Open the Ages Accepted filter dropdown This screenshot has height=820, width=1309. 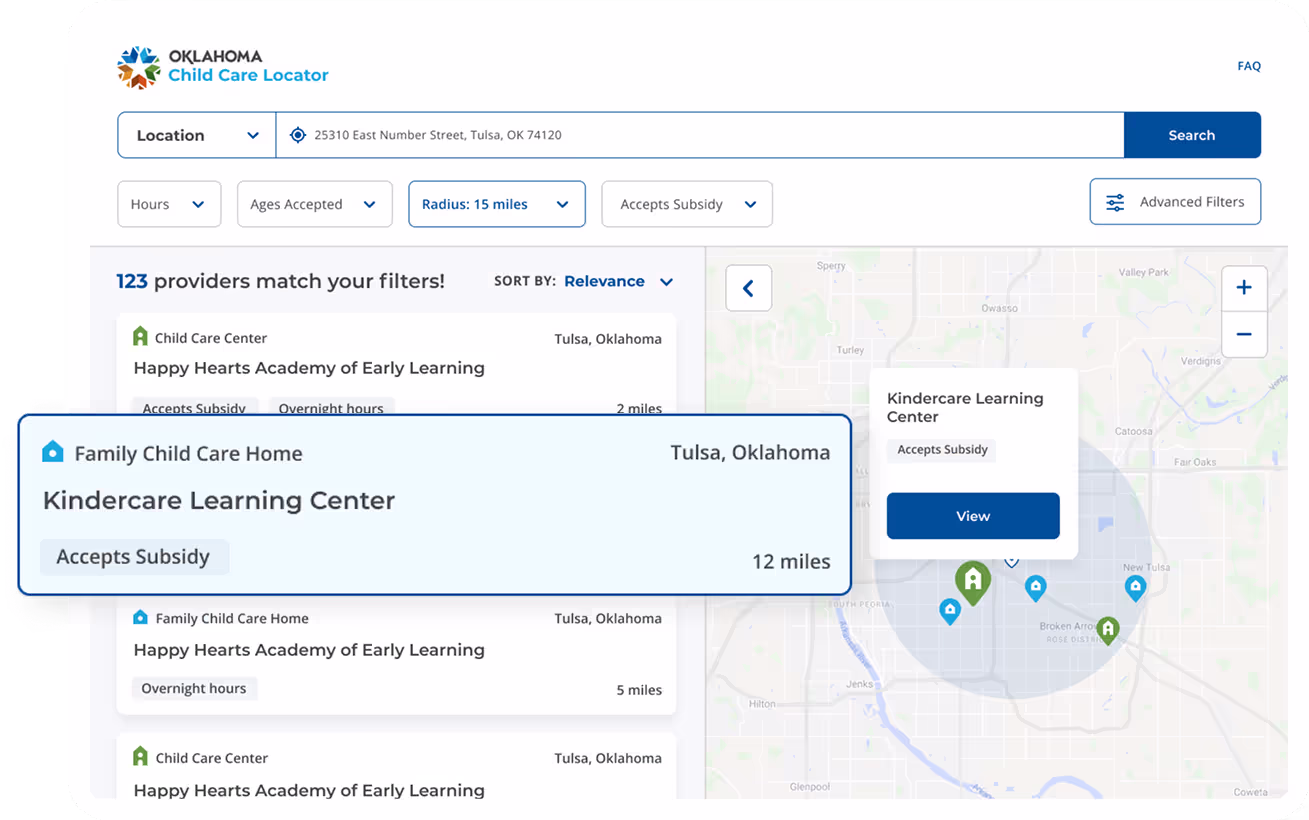coord(314,204)
